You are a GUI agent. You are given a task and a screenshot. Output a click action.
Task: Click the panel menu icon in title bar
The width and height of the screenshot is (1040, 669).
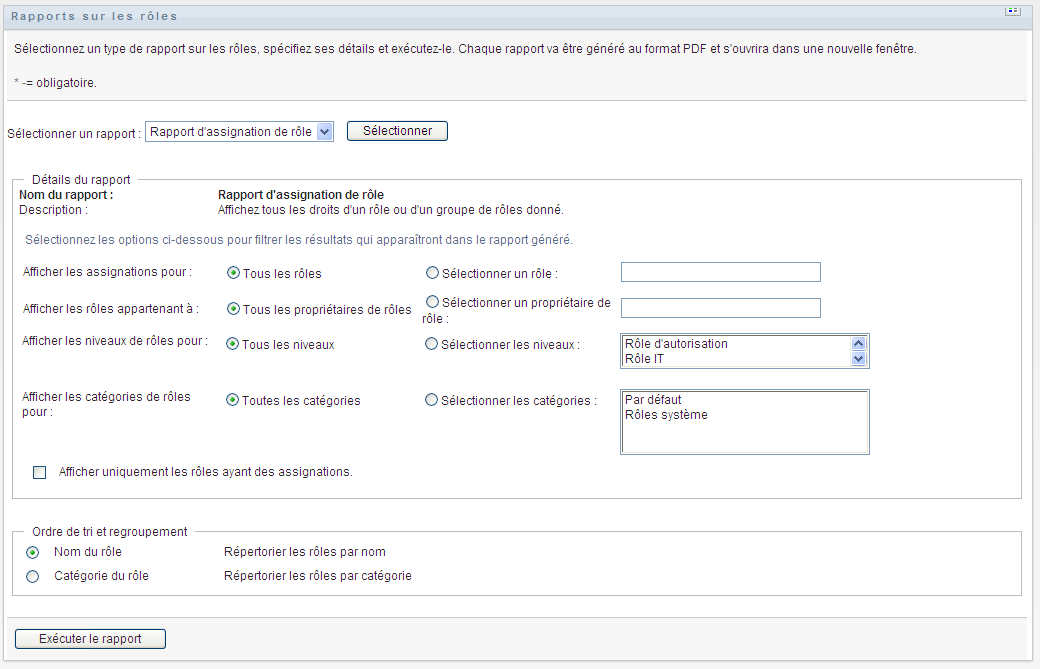pyautogui.click(x=1012, y=11)
